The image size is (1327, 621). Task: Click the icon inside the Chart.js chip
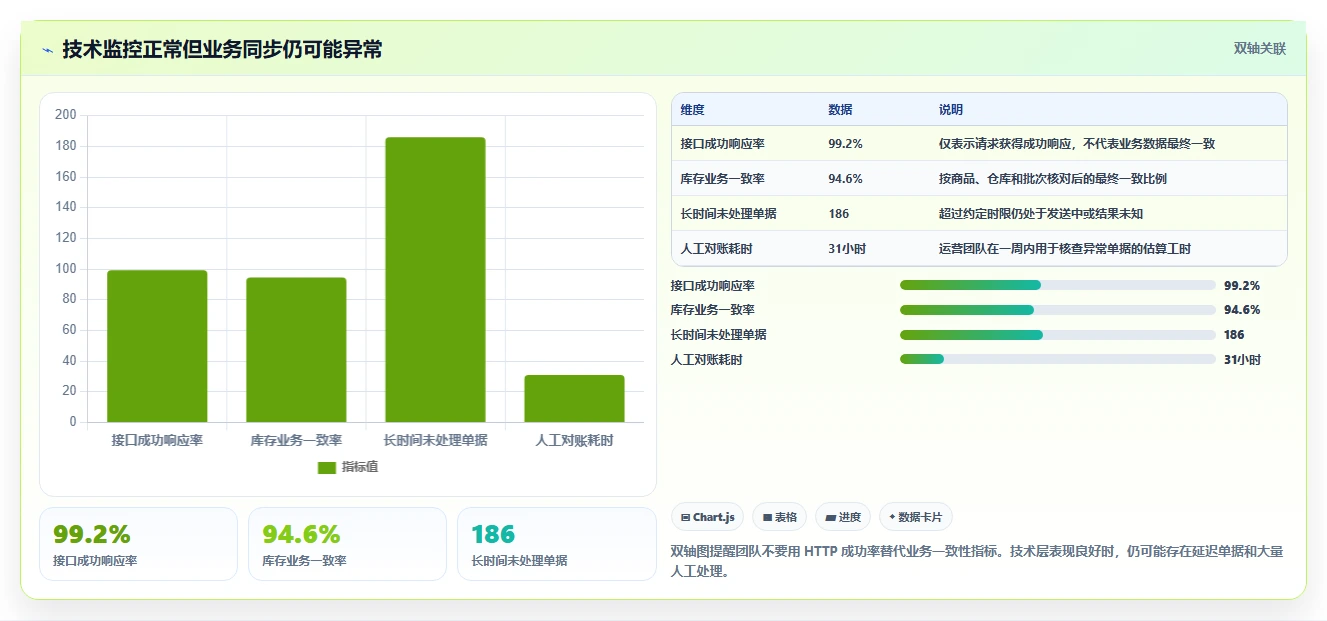click(x=685, y=518)
